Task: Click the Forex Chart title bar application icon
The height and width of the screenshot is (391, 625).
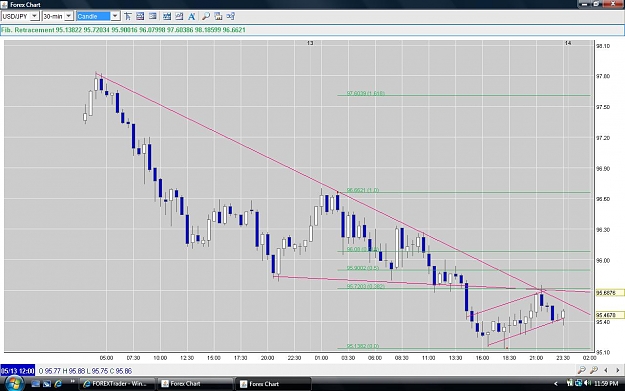Action: tap(4, 4)
